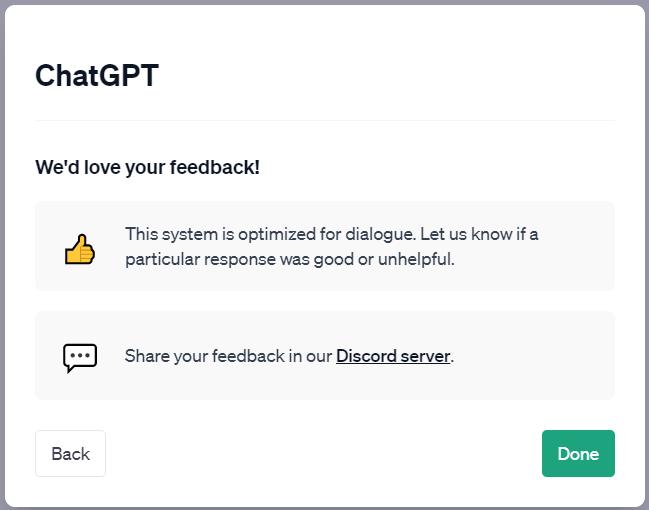
Task: Click the speech bubble chat icon
Action: click(x=80, y=357)
